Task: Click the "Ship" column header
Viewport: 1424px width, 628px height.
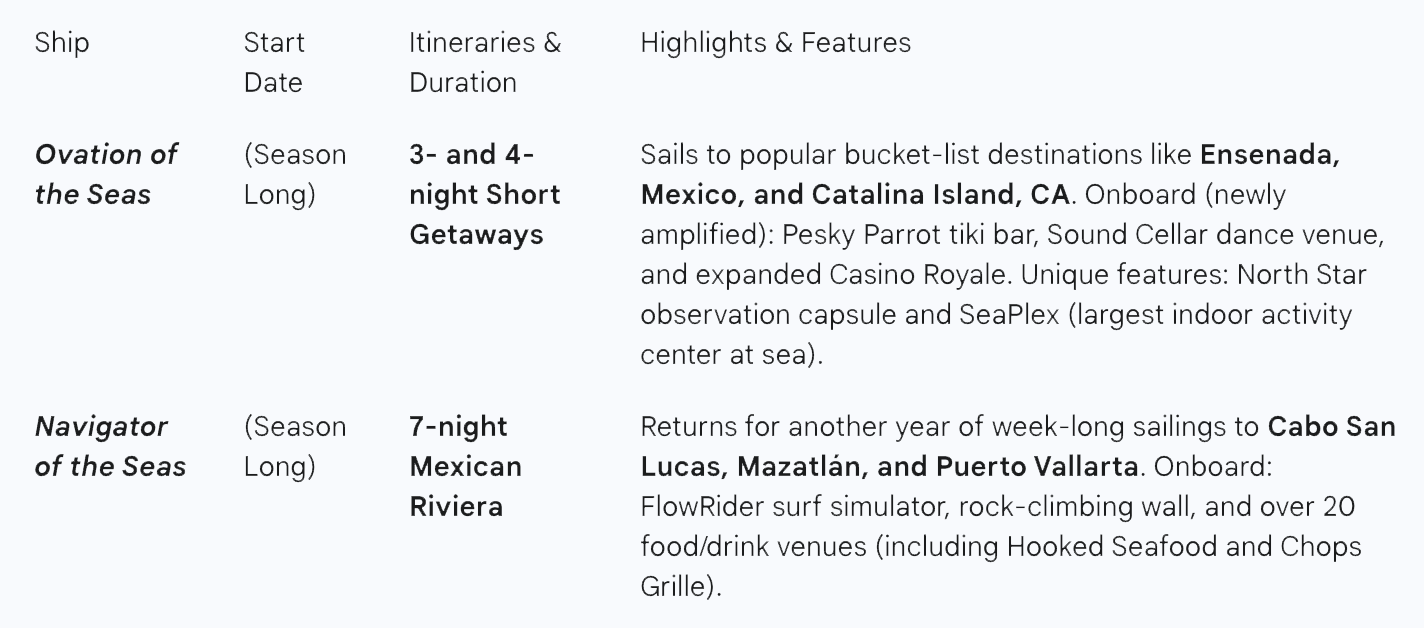Action: 62,43
